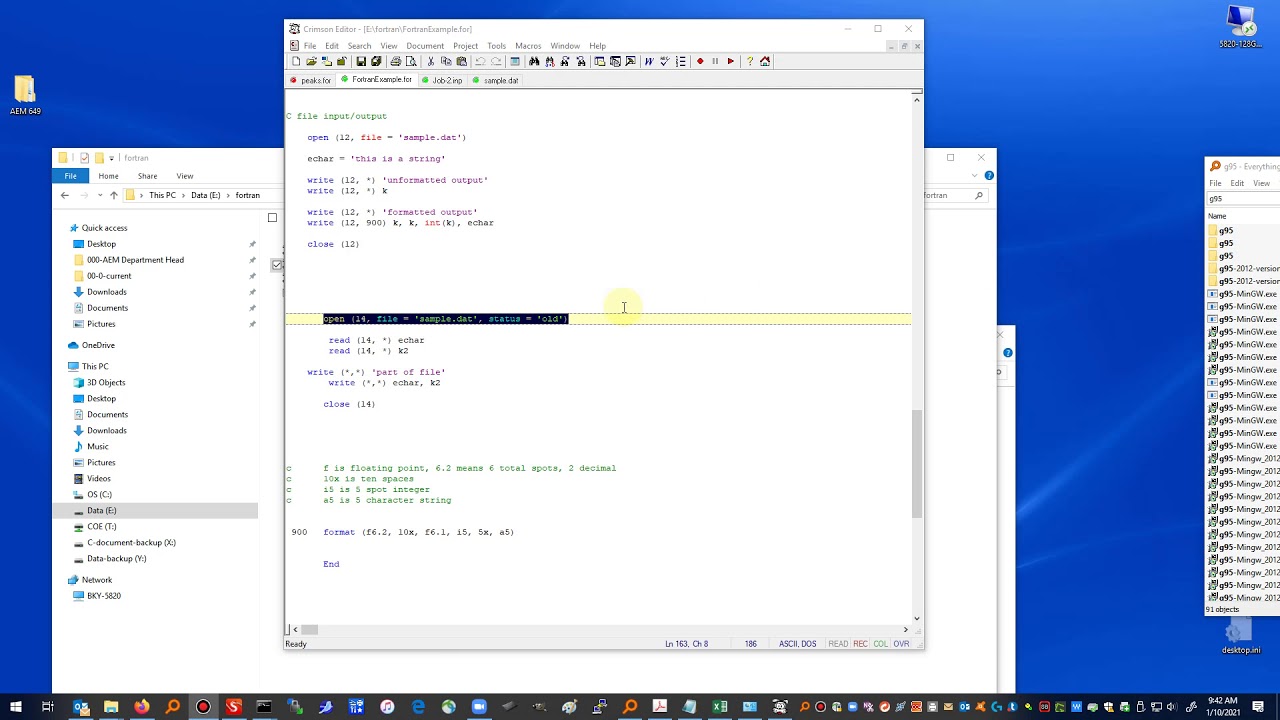
Task: Open the Project menu
Action: pos(466,46)
